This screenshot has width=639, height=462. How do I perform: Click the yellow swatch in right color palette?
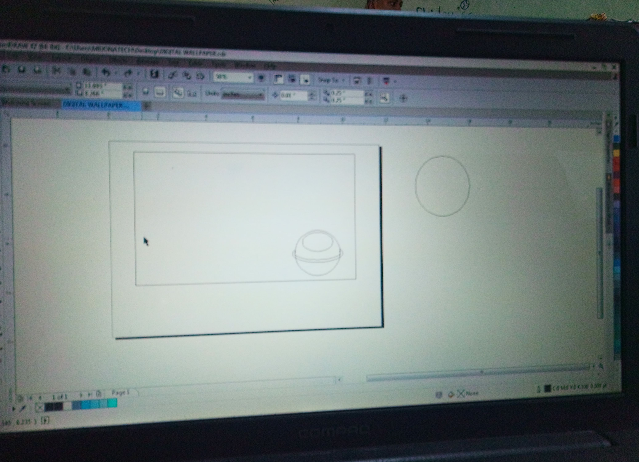616,154
